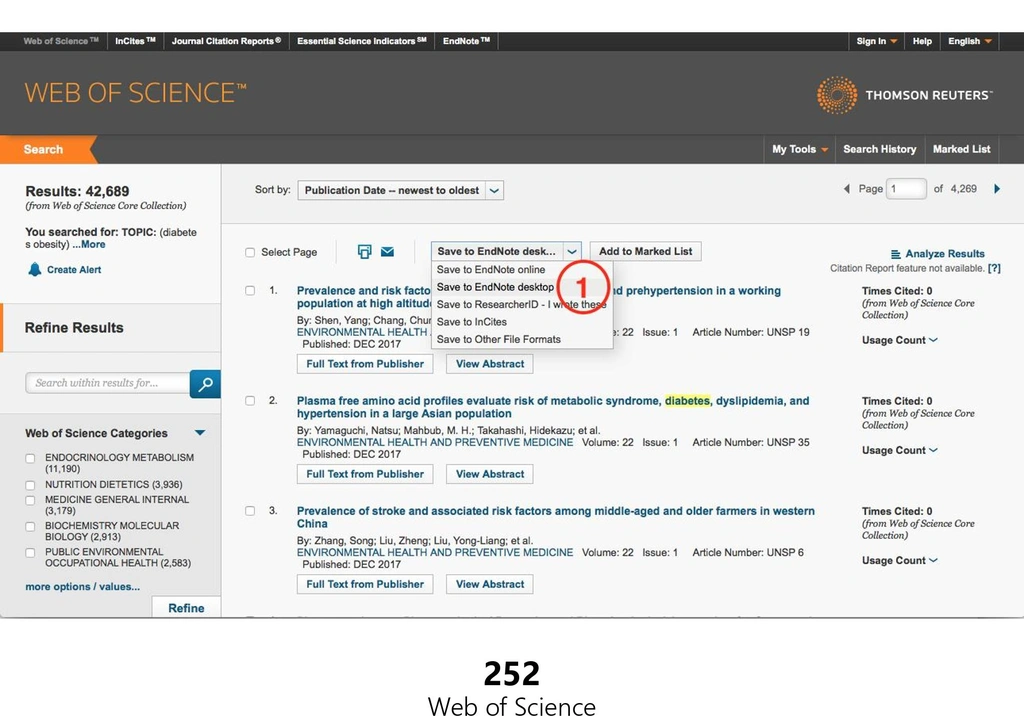
Task: View Abstract for result 1
Action: [490, 364]
